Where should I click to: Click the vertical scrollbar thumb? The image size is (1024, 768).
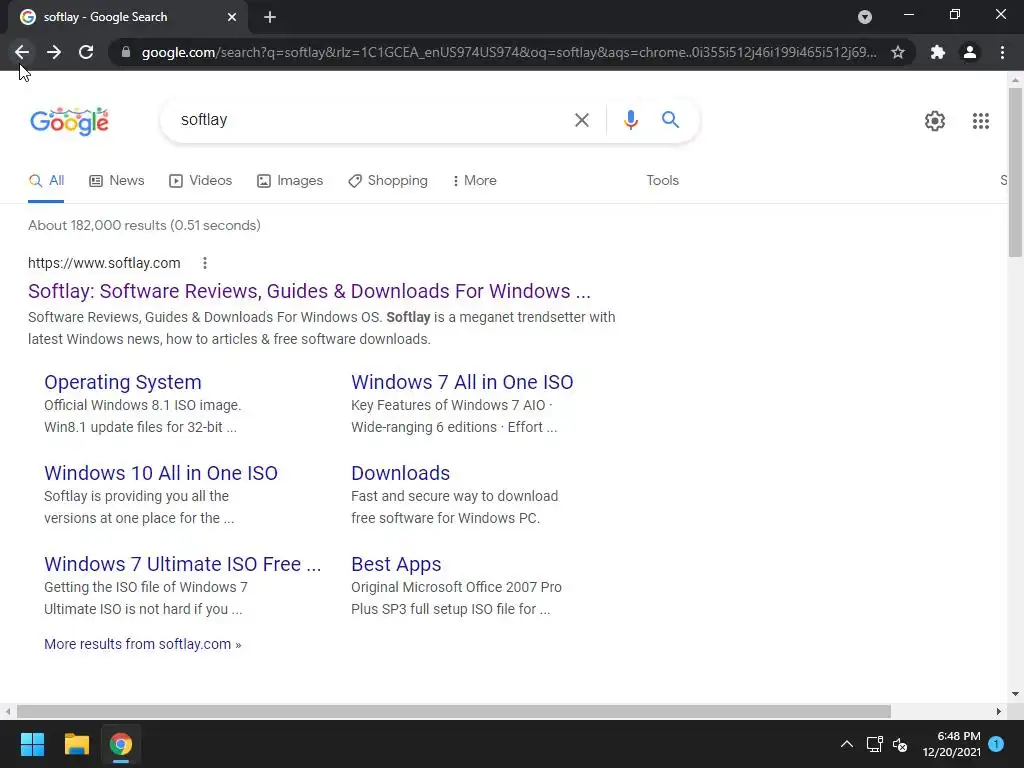click(1015, 172)
